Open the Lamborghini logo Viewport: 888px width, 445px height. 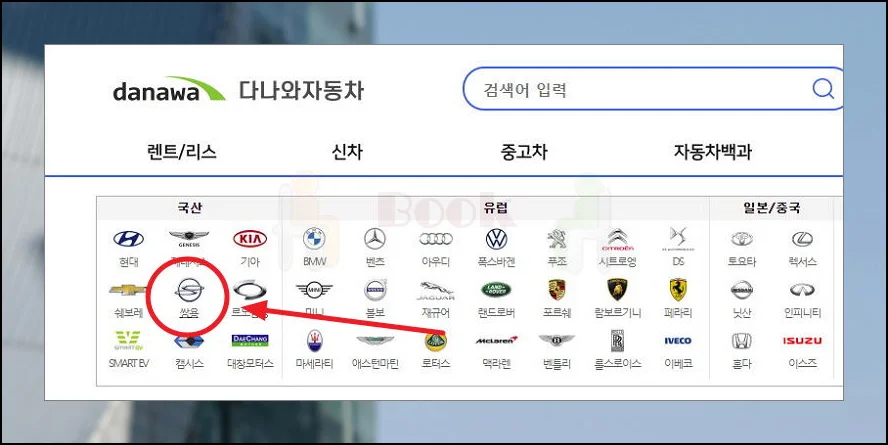point(618,290)
